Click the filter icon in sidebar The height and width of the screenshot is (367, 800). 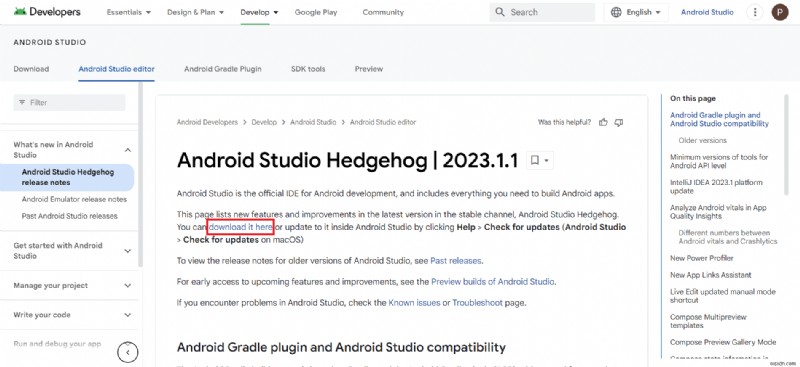(22, 103)
